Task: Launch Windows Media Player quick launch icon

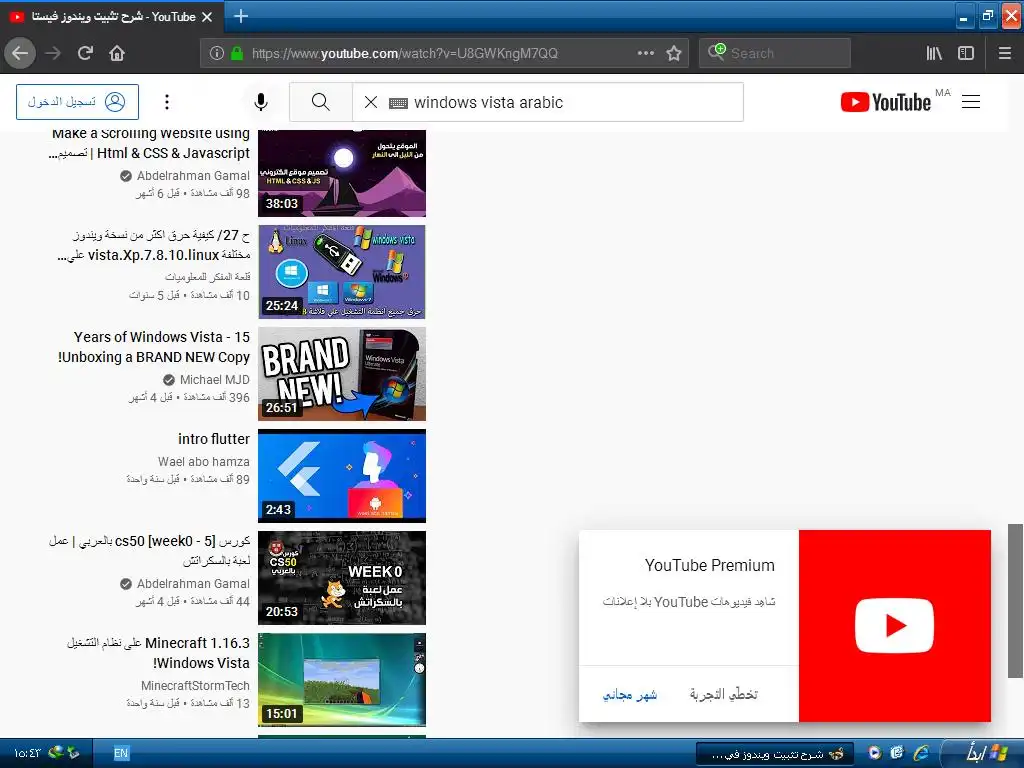Action: pos(874,753)
